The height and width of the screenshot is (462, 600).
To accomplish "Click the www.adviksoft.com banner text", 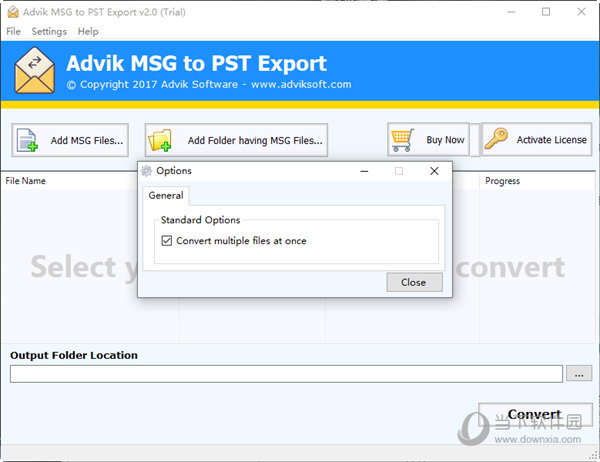I will pyautogui.click(x=301, y=84).
